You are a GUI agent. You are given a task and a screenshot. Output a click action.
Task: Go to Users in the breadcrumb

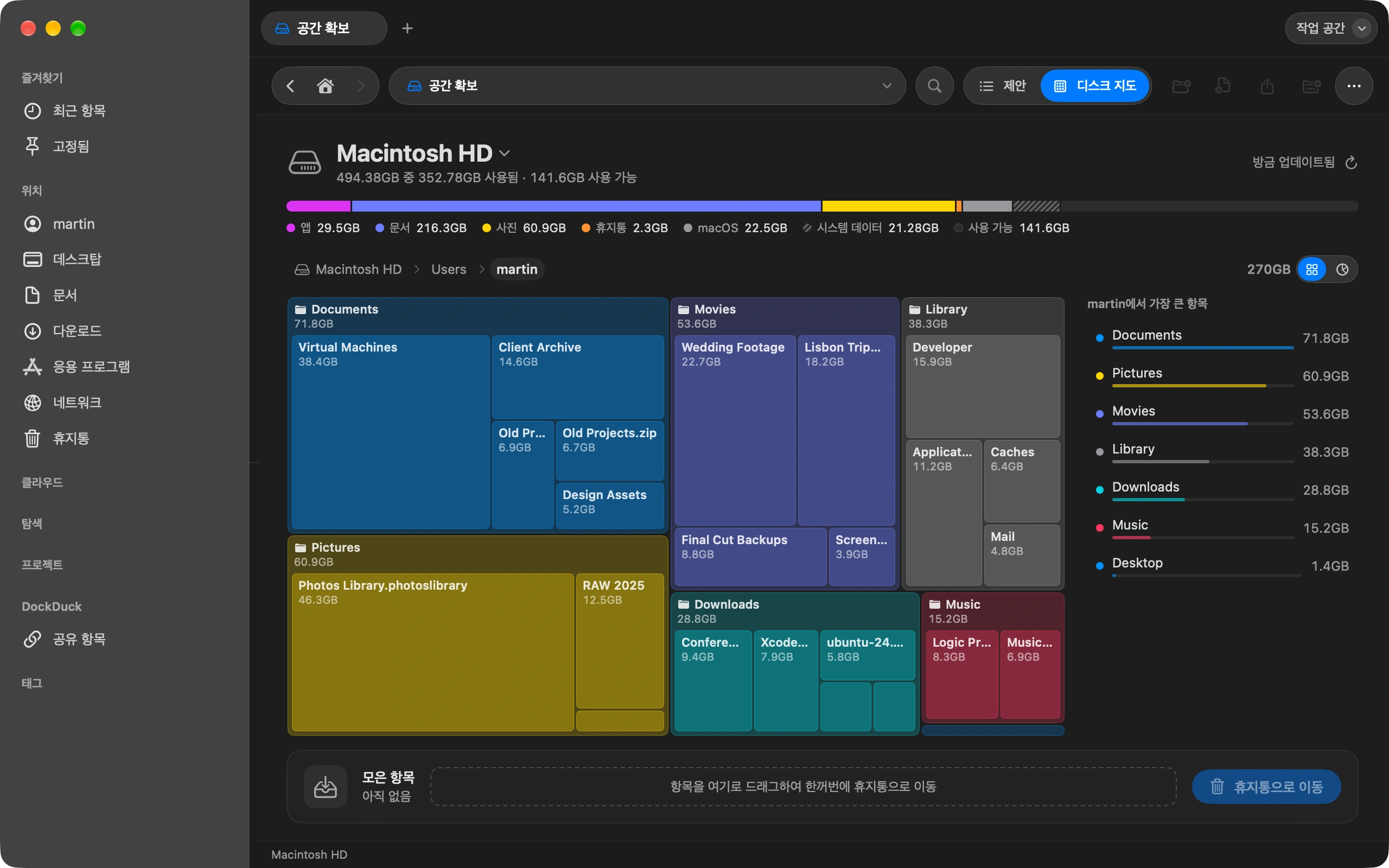click(449, 269)
